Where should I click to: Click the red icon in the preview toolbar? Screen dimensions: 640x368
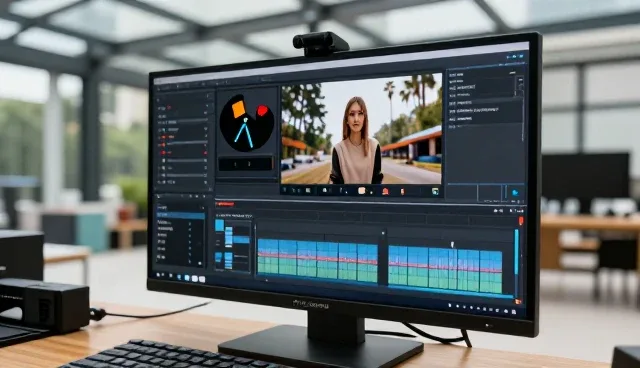click(x=385, y=191)
